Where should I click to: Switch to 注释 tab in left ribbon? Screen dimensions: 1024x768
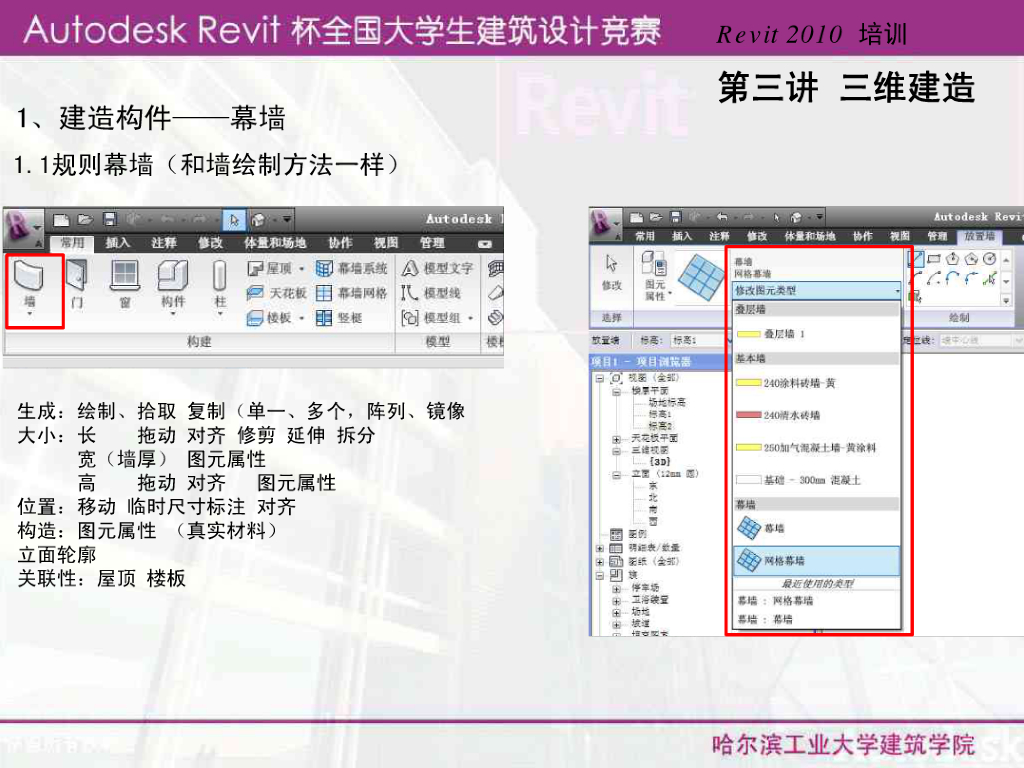[164, 243]
